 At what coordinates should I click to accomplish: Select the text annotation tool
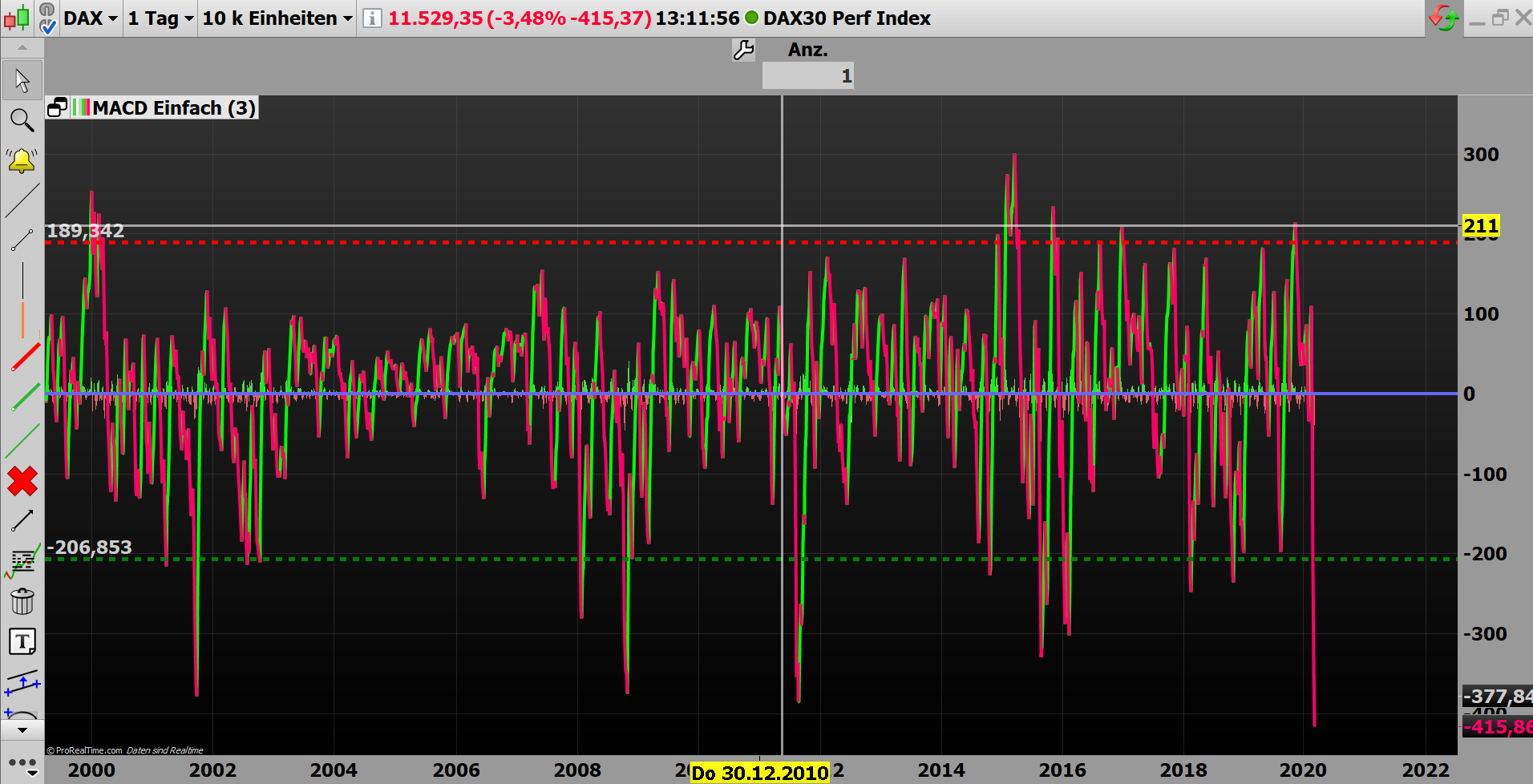coord(23,641)
